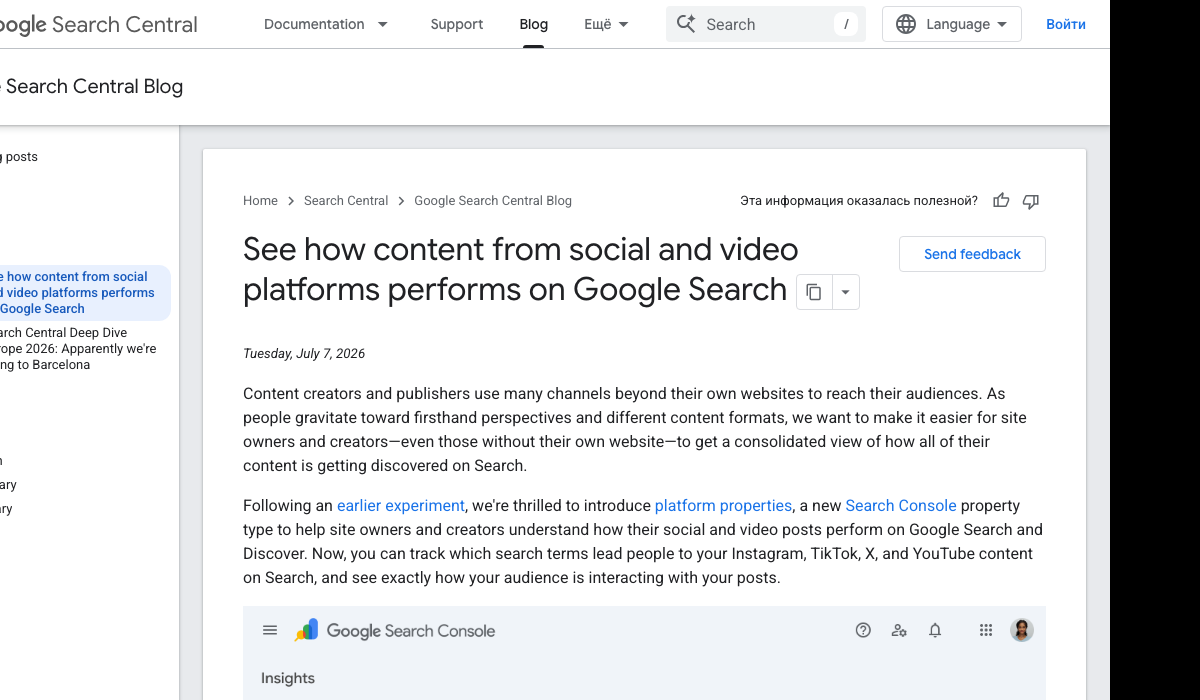Click the article title heading
Screen dimensions: 1200x700
point(521,269)
